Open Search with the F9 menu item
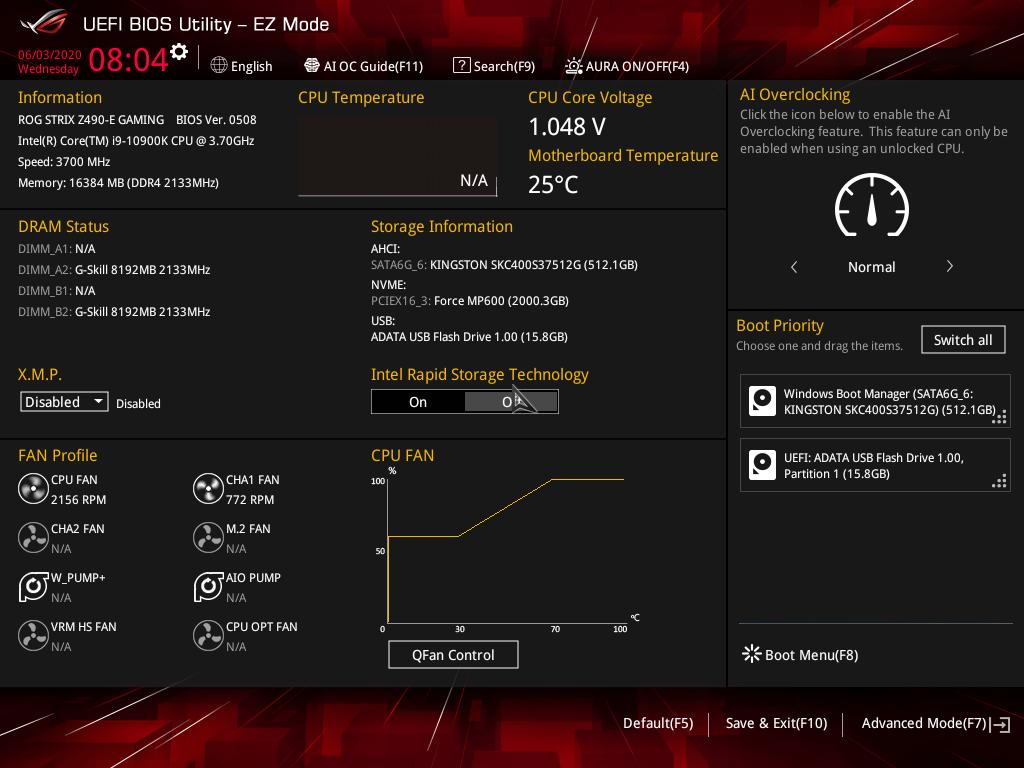Screen dimensions: 1024x768 (494, 66)
